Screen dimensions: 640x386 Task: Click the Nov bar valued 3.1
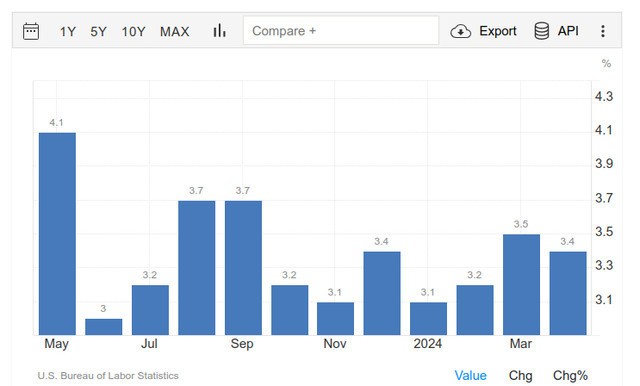[336, 319]
